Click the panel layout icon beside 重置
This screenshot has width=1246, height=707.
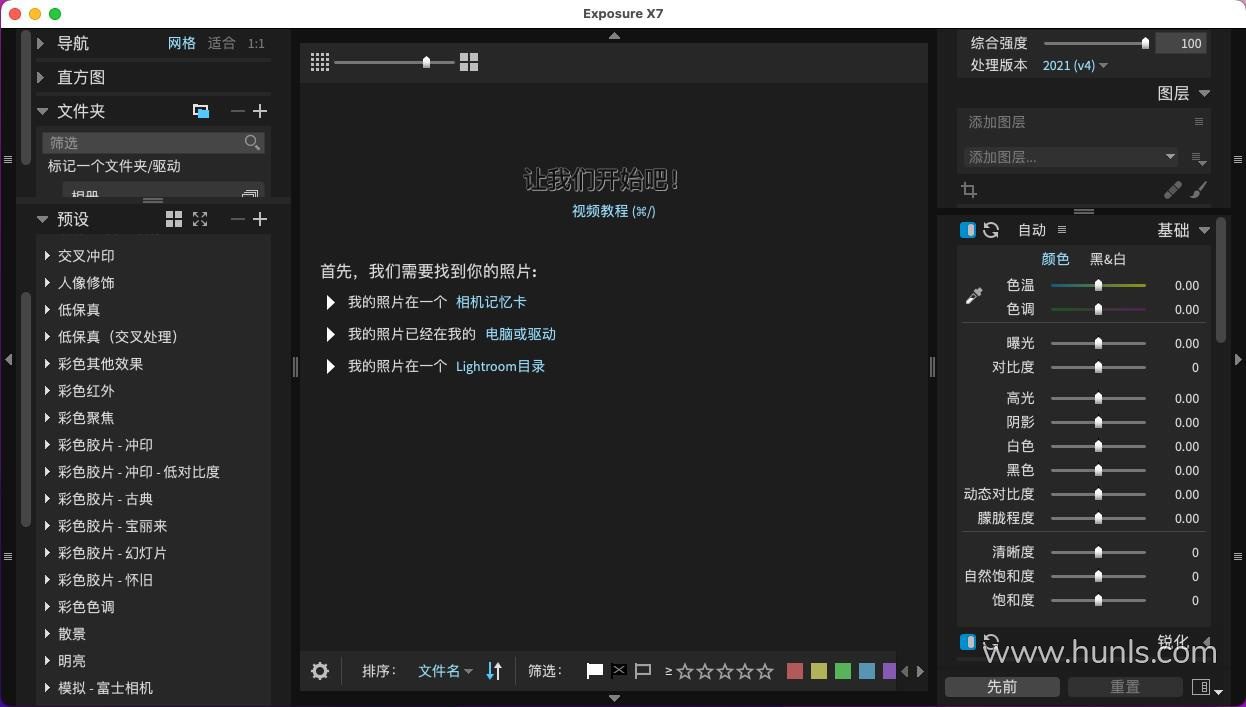click(1202, 687)
